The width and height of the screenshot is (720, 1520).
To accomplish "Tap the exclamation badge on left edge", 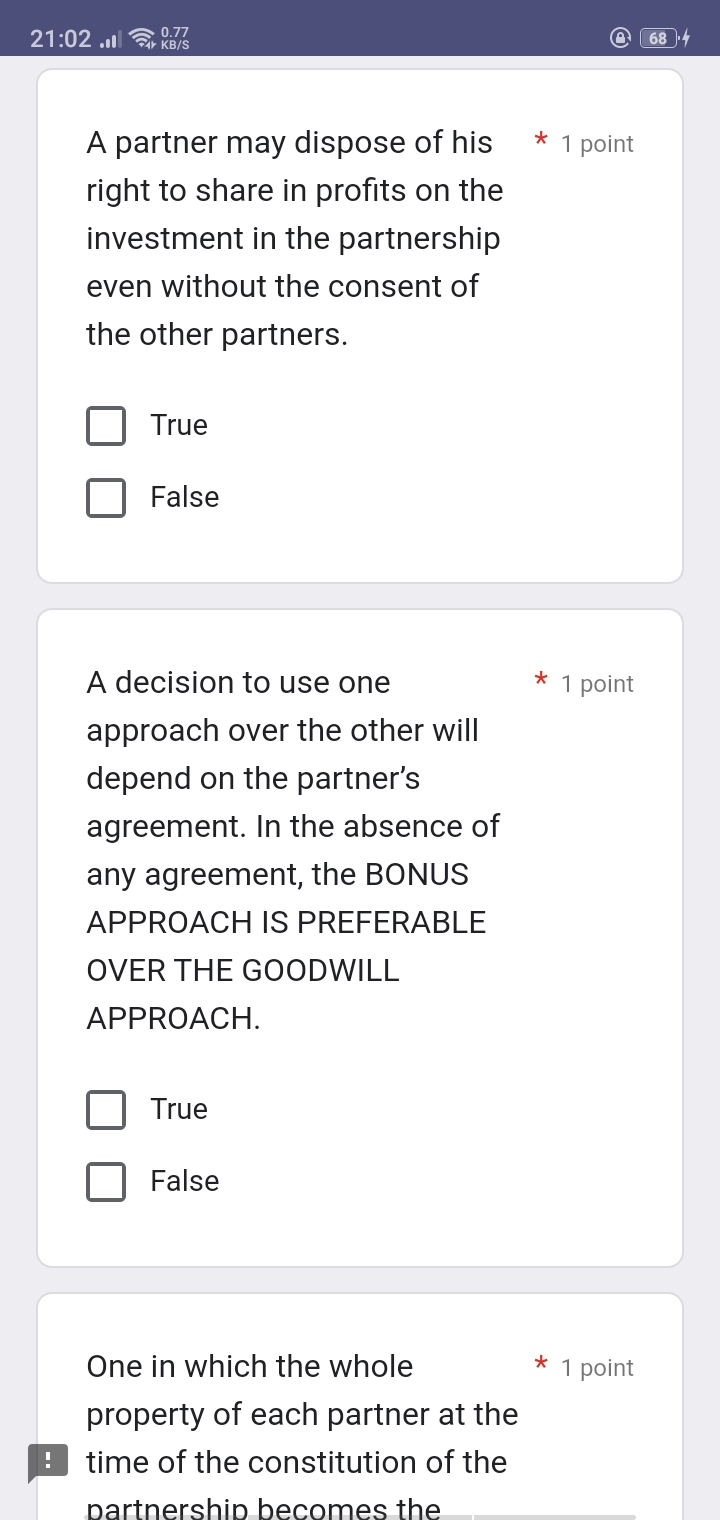I will [48, 1461].
